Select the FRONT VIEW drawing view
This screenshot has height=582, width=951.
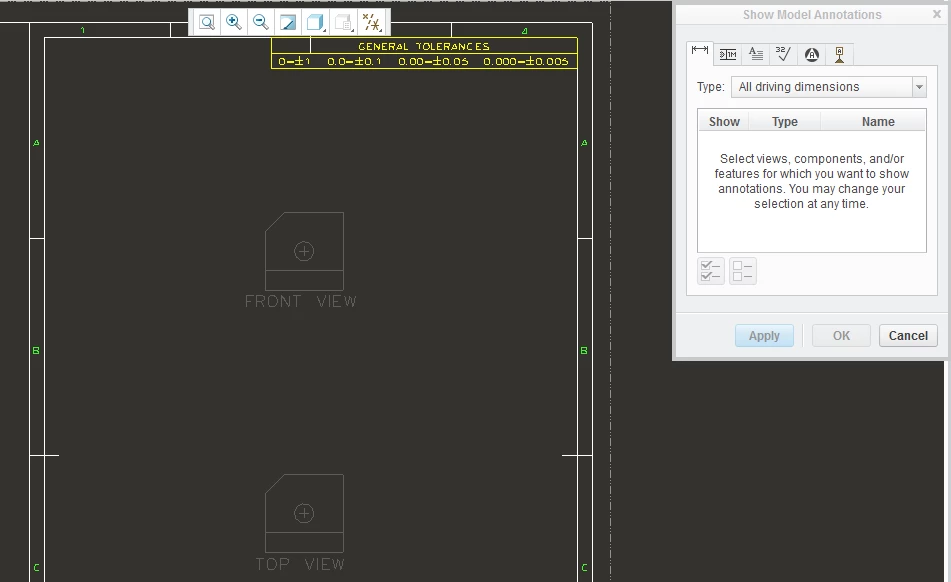pos(304,251)
